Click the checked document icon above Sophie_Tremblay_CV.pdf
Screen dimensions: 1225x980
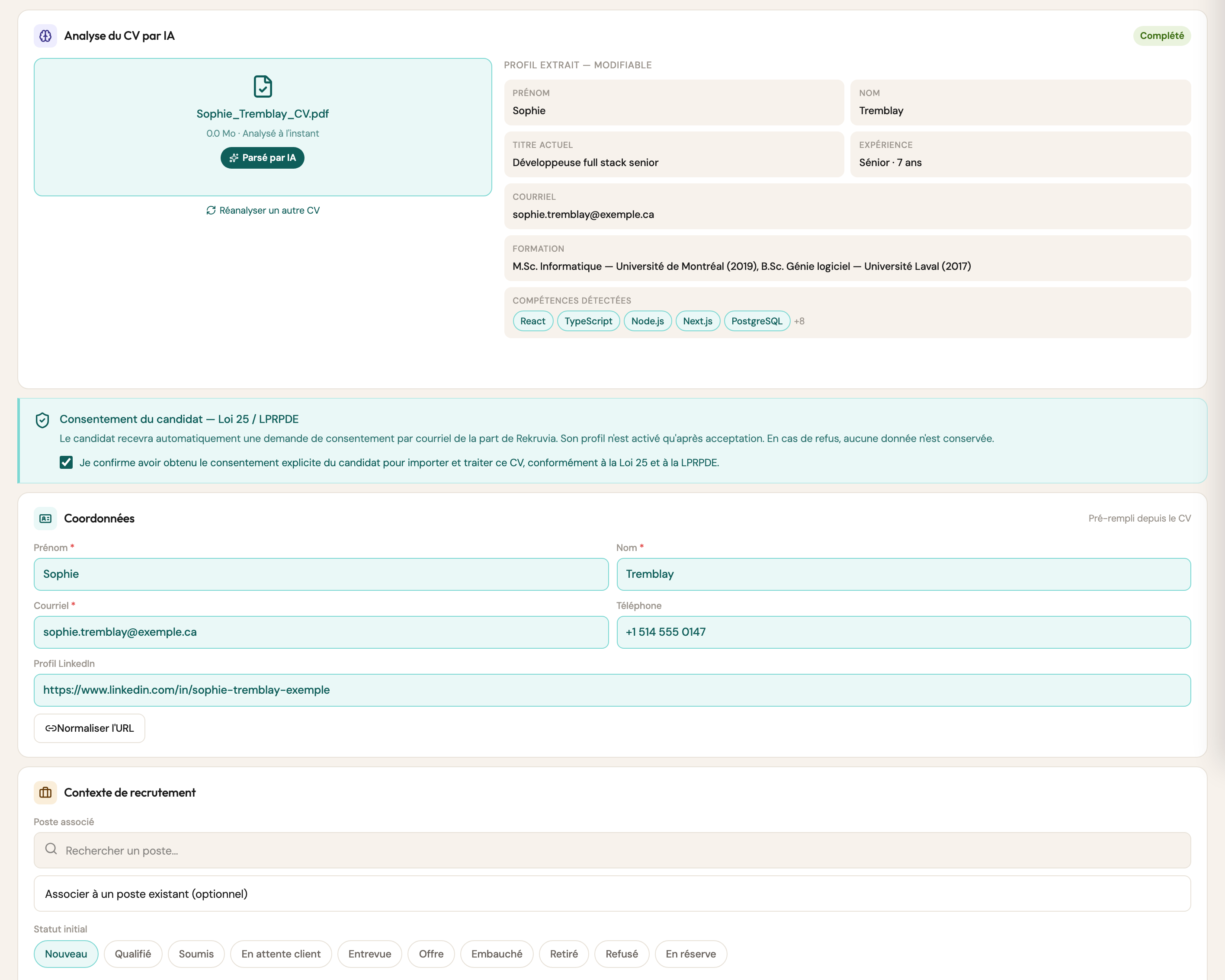pyautogui.click(x=263, y=86)
